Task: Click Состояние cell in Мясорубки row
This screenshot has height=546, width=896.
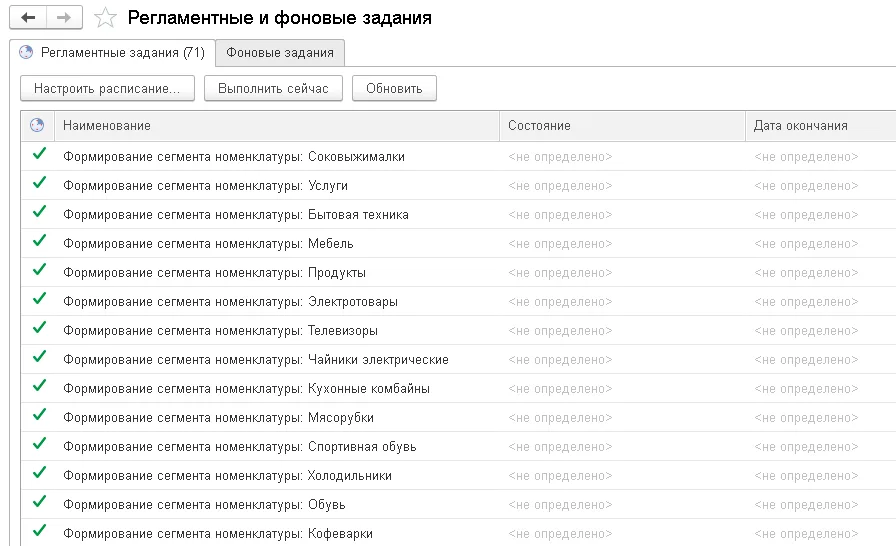Action: coord(622,418)
